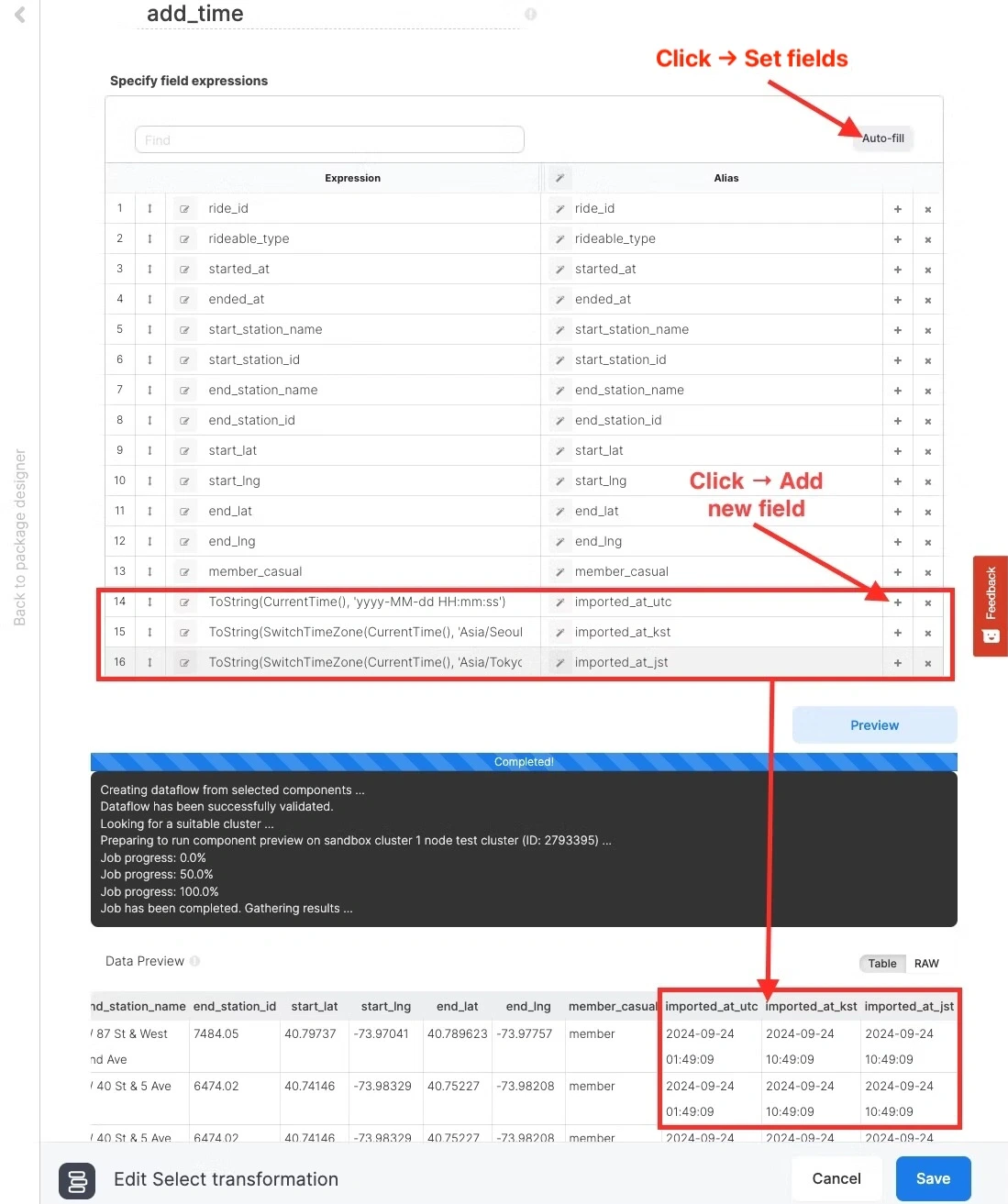The width and height of the screenshot is (1008, 1204).
Task: Click the Find search field
Action: pyautogui.click(x=329, y=139)
